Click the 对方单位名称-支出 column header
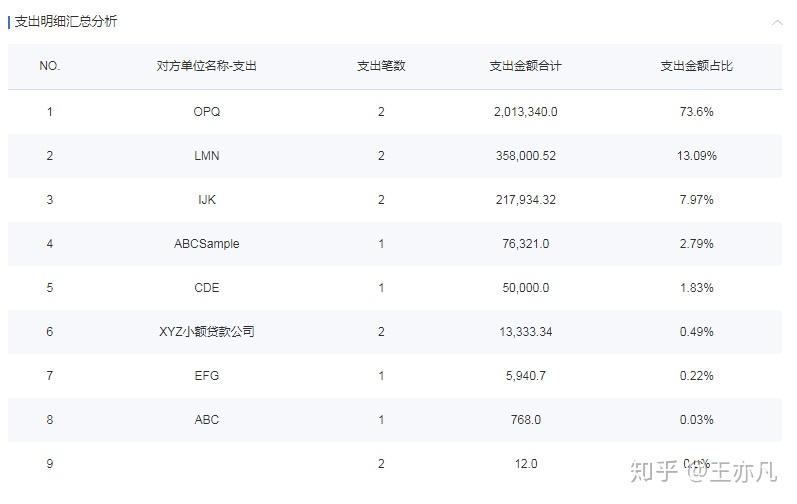Image resolution: width=797 pixels, height=504 pixels. click(x=206, y=66)
